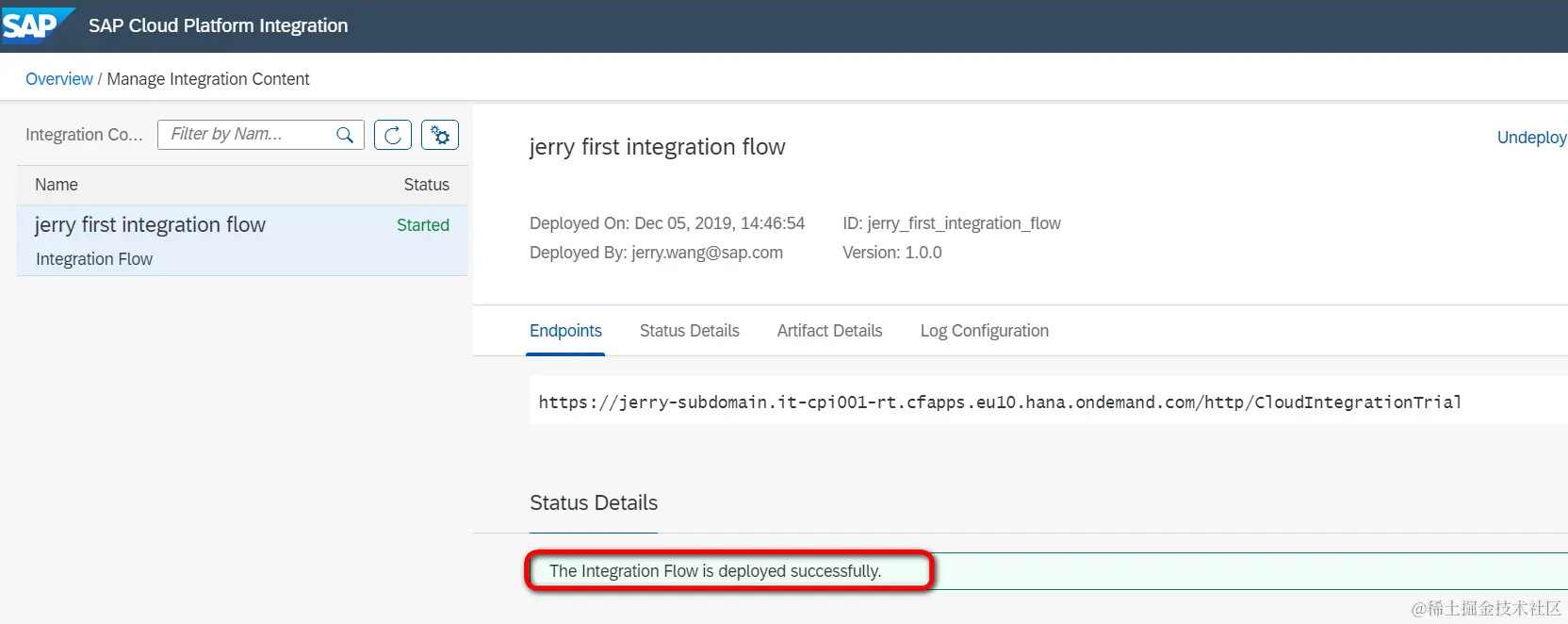Viewport: 1568px width, 624px height.
Task: Open the Status Details tab
Action: (x=689, y=331)
